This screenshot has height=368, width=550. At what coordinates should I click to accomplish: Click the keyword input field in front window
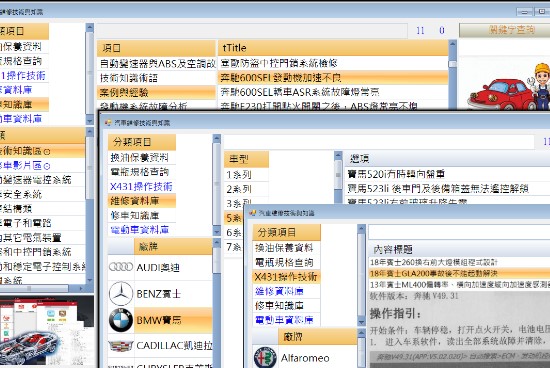click(459, 232)
